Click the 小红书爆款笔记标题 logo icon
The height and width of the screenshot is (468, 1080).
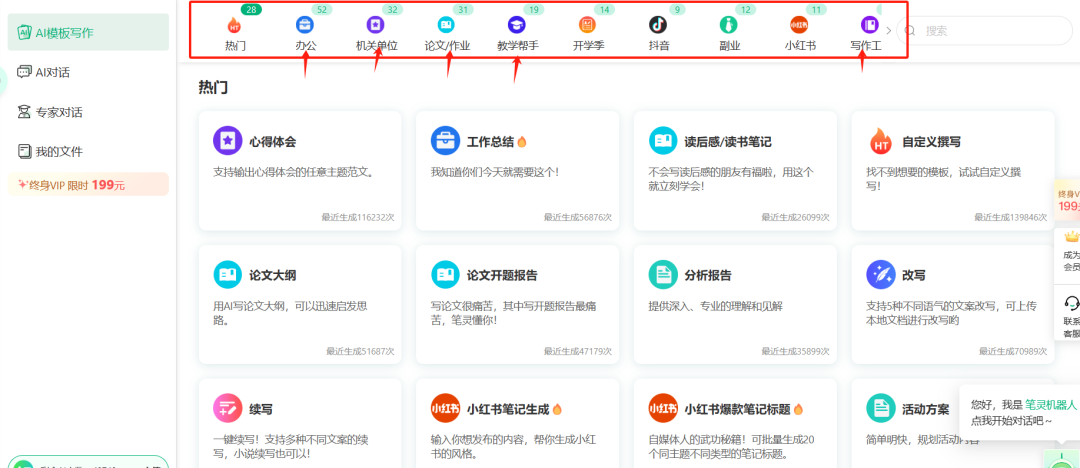(663, 408)
